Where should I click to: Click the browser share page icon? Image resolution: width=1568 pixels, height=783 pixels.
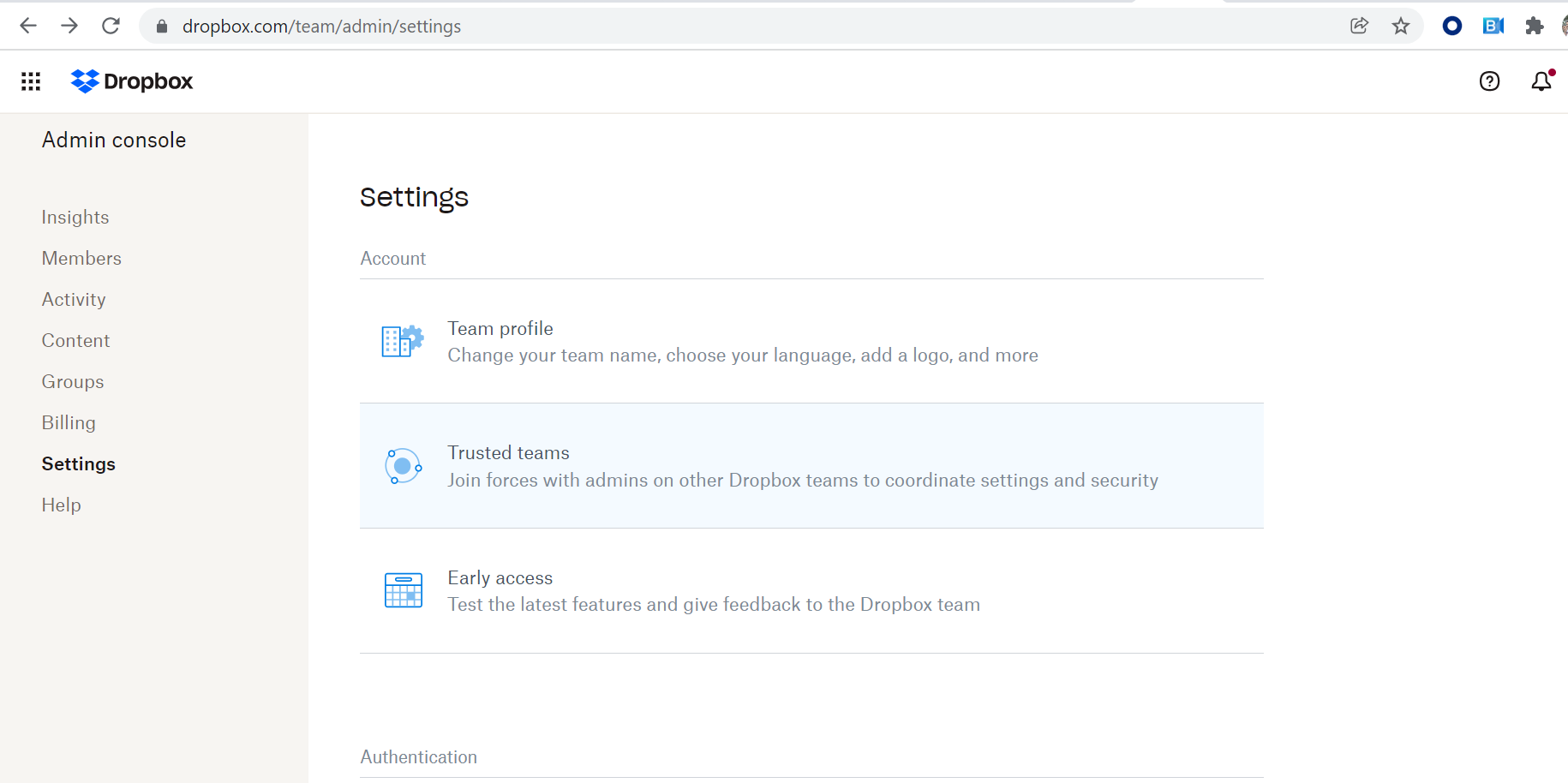point(1359,27)
